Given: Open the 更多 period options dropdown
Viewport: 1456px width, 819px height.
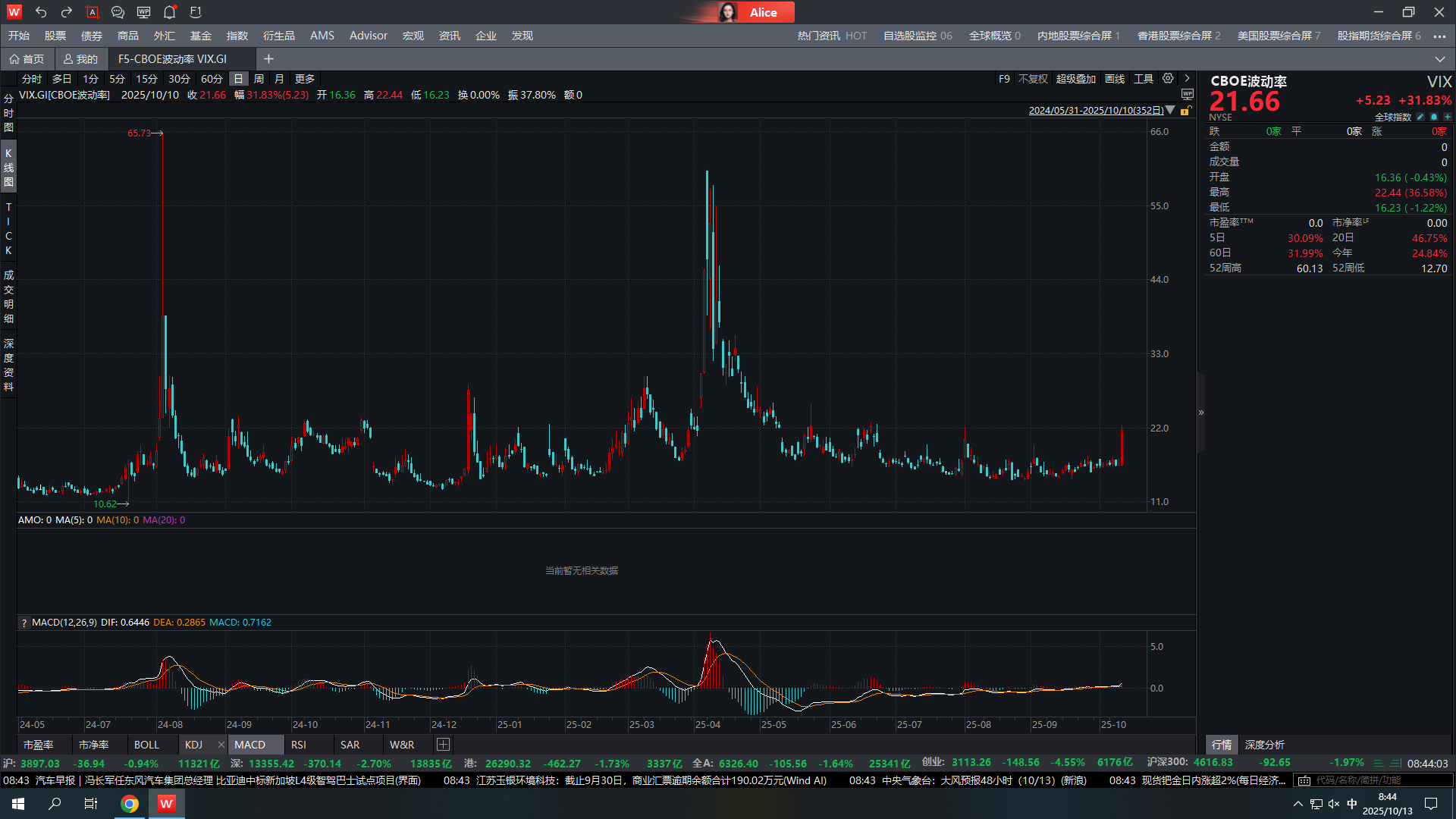Looking at the screenshot, I should (x=305, y=79).
